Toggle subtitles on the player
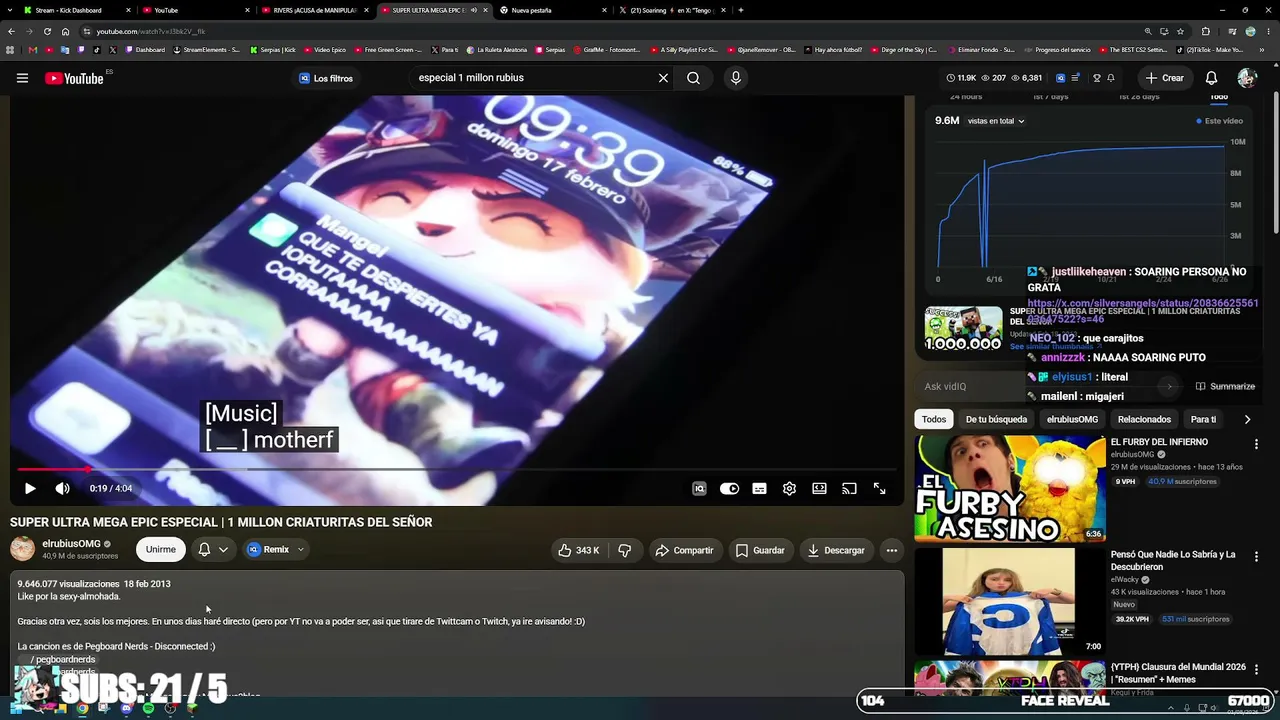Viewport: 1280px width, 720px height. 759,488
